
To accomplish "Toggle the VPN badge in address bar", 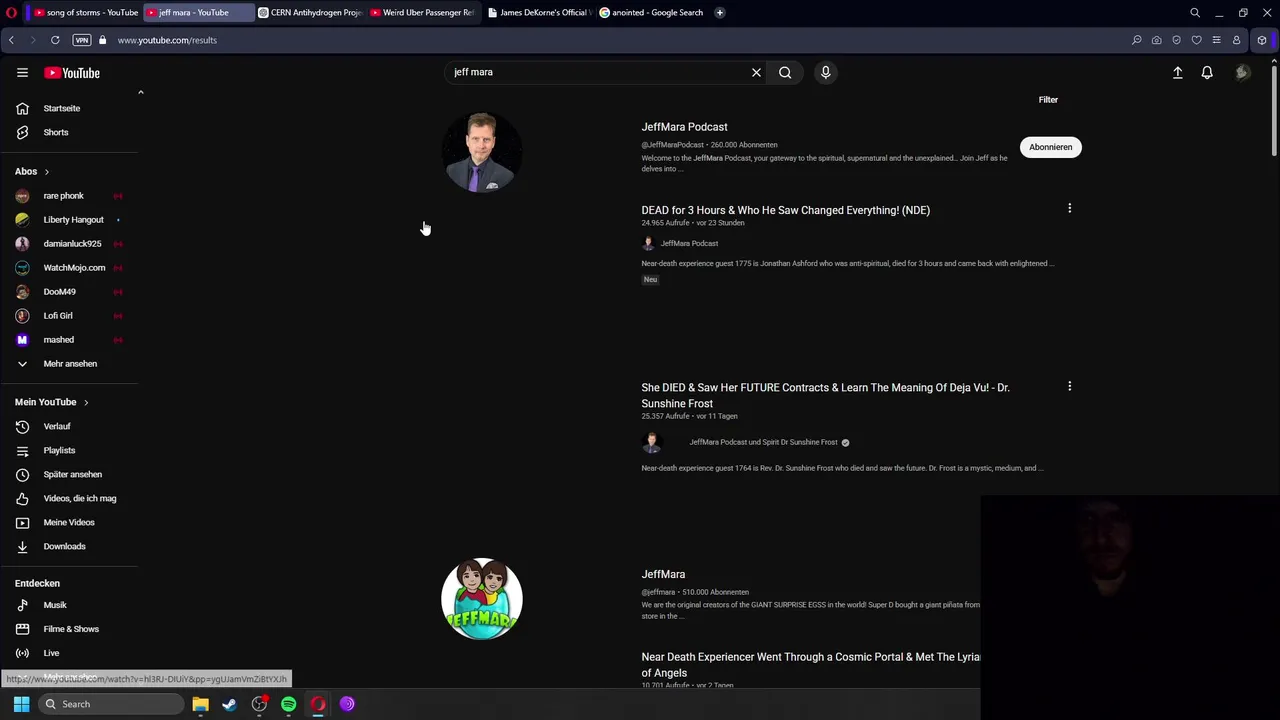I will point(82,40).
